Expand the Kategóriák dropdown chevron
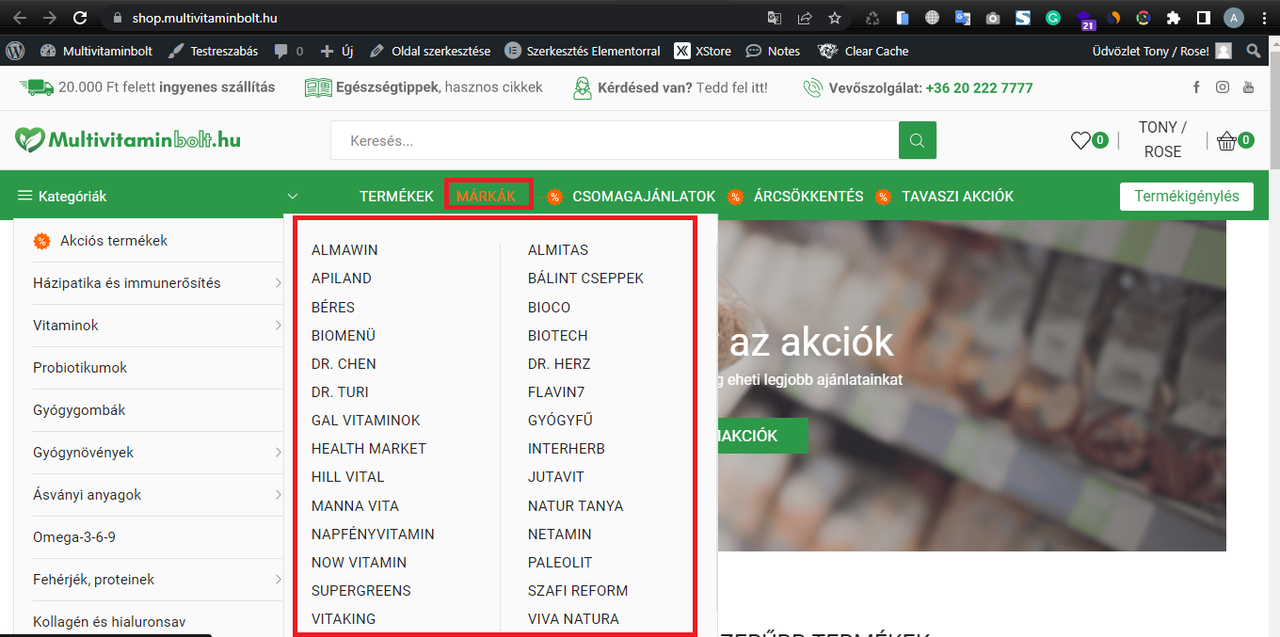Screen dimensions: 1280x637 292,196
